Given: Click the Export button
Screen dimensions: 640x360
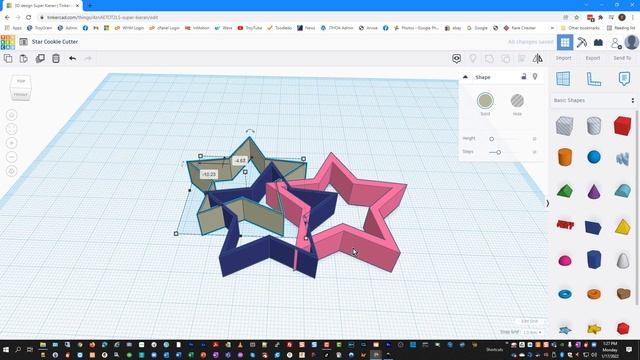Looking at the screenshot, I should coord(593,58).
